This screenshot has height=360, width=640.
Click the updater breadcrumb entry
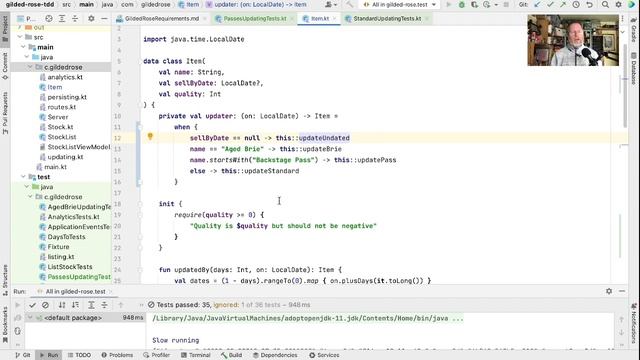tap(256, 4)
